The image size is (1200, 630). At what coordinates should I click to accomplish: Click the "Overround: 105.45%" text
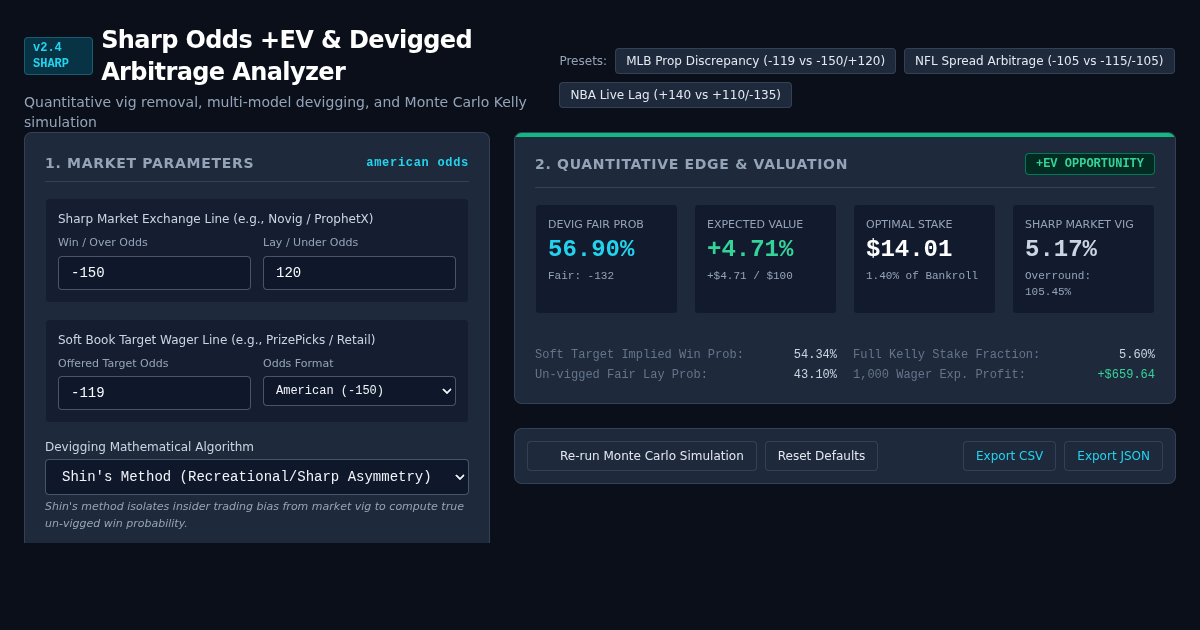pos(1058,284)
